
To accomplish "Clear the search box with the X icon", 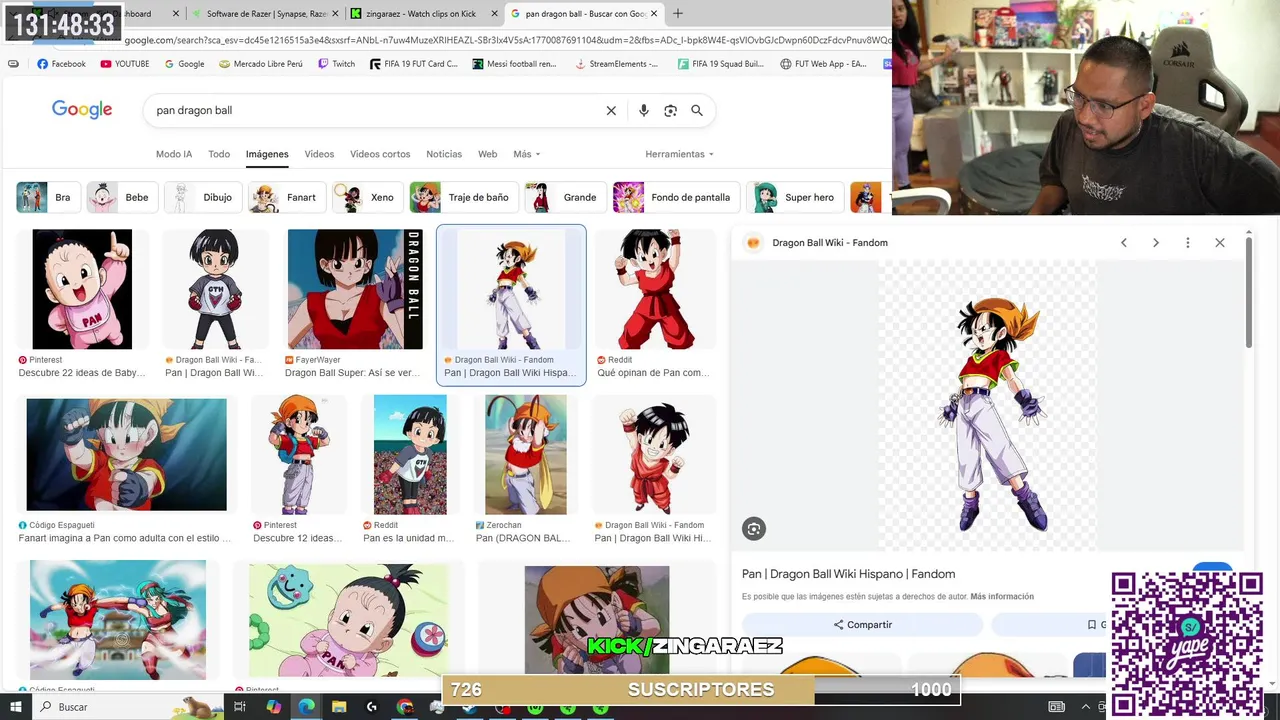I will pos(611,111).
